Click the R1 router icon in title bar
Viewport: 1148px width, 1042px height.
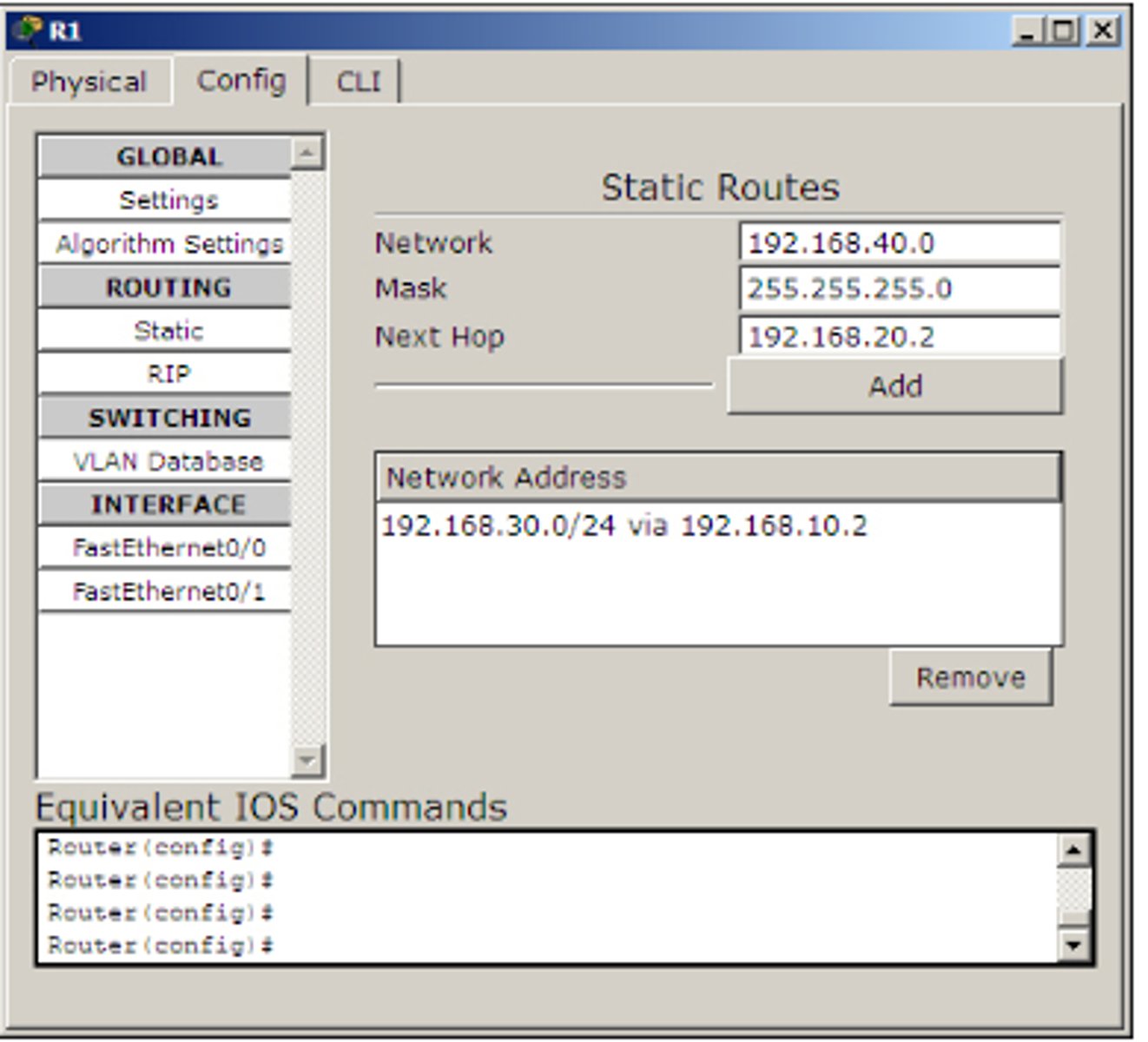(27, 30)
